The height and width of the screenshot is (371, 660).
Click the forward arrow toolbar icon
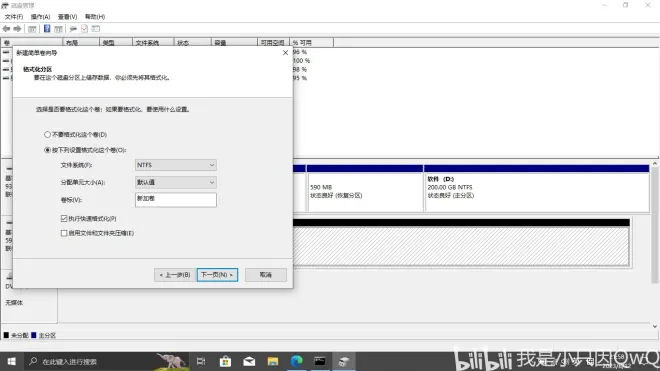point(17,29)
